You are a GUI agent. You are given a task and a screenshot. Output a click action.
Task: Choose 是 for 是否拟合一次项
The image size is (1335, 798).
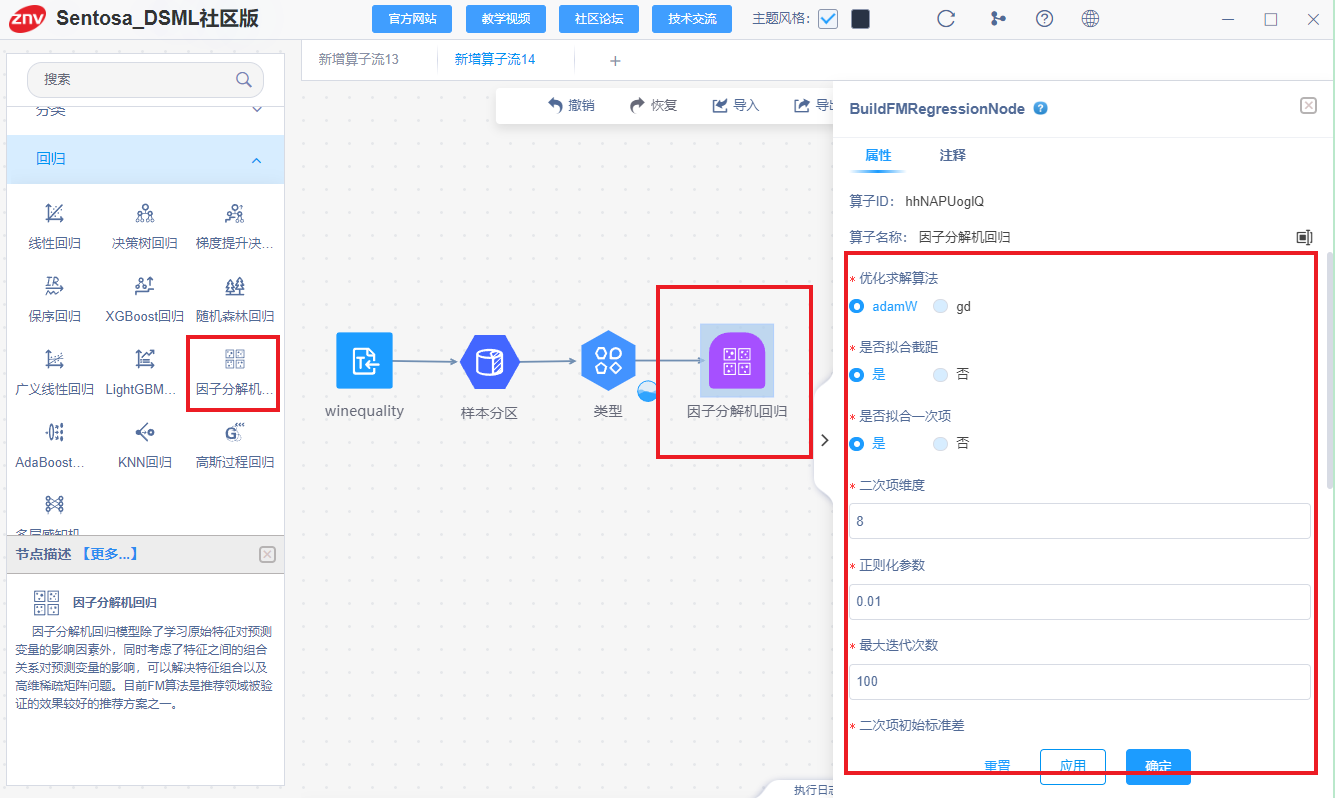(x=857, y=443)
